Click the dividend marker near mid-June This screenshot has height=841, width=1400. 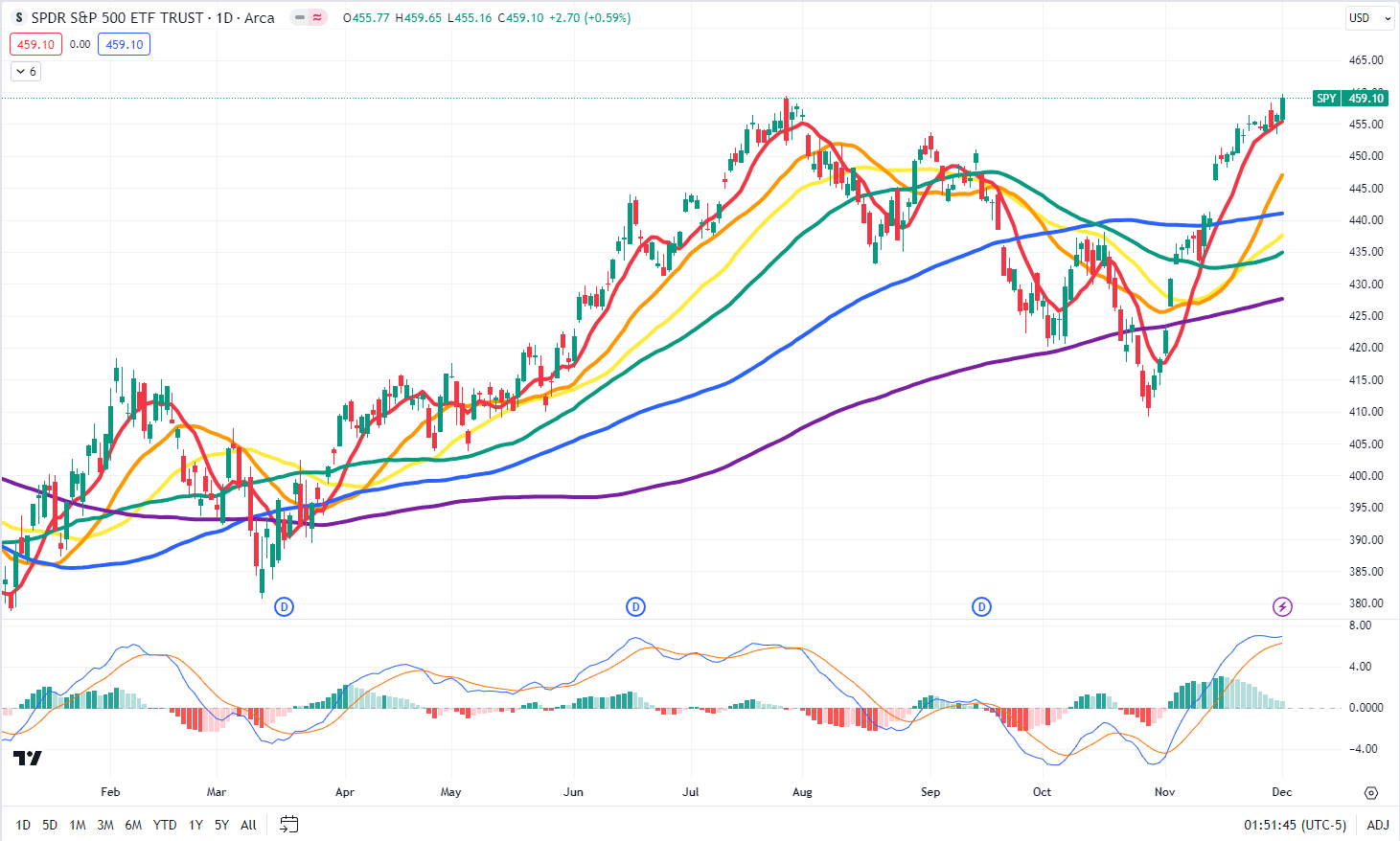635,606
